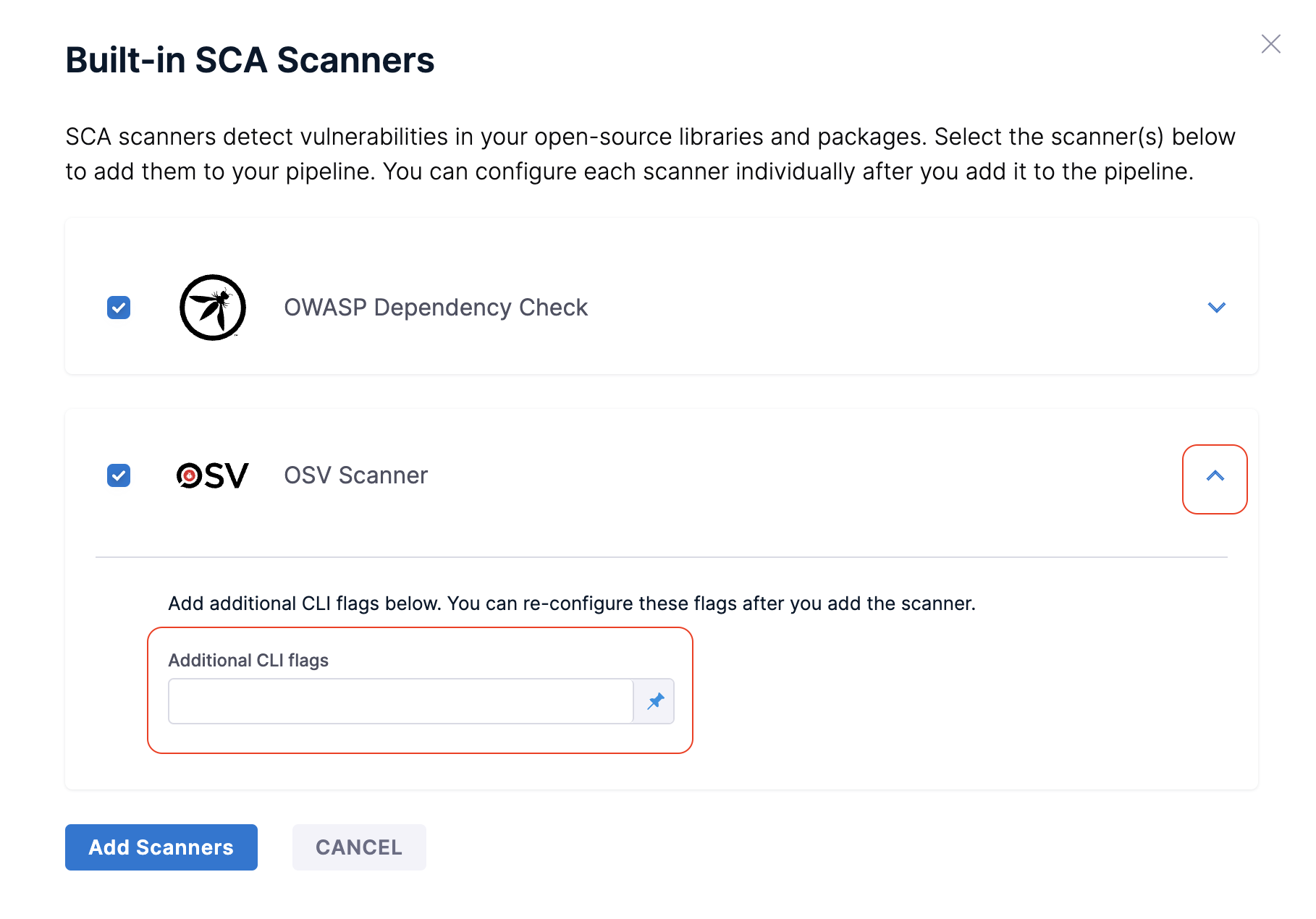The height and width of the screenshot is (919, 1316).
Task: Expand the OWASP Dependency Check options
Action: 1216,308
